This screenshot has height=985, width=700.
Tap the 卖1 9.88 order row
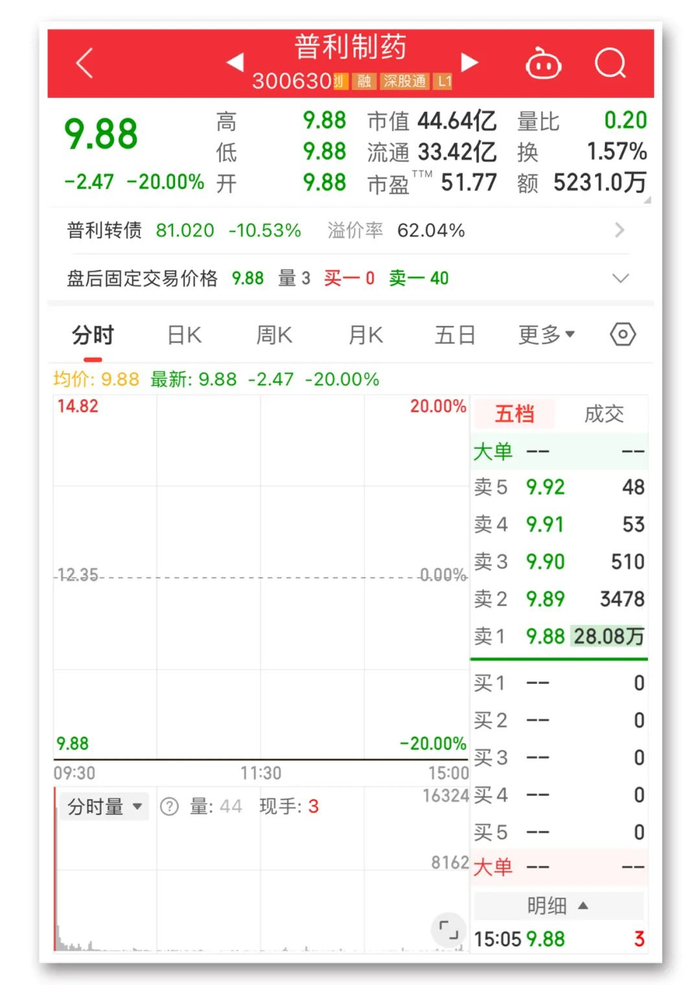[x=559, y=636]
